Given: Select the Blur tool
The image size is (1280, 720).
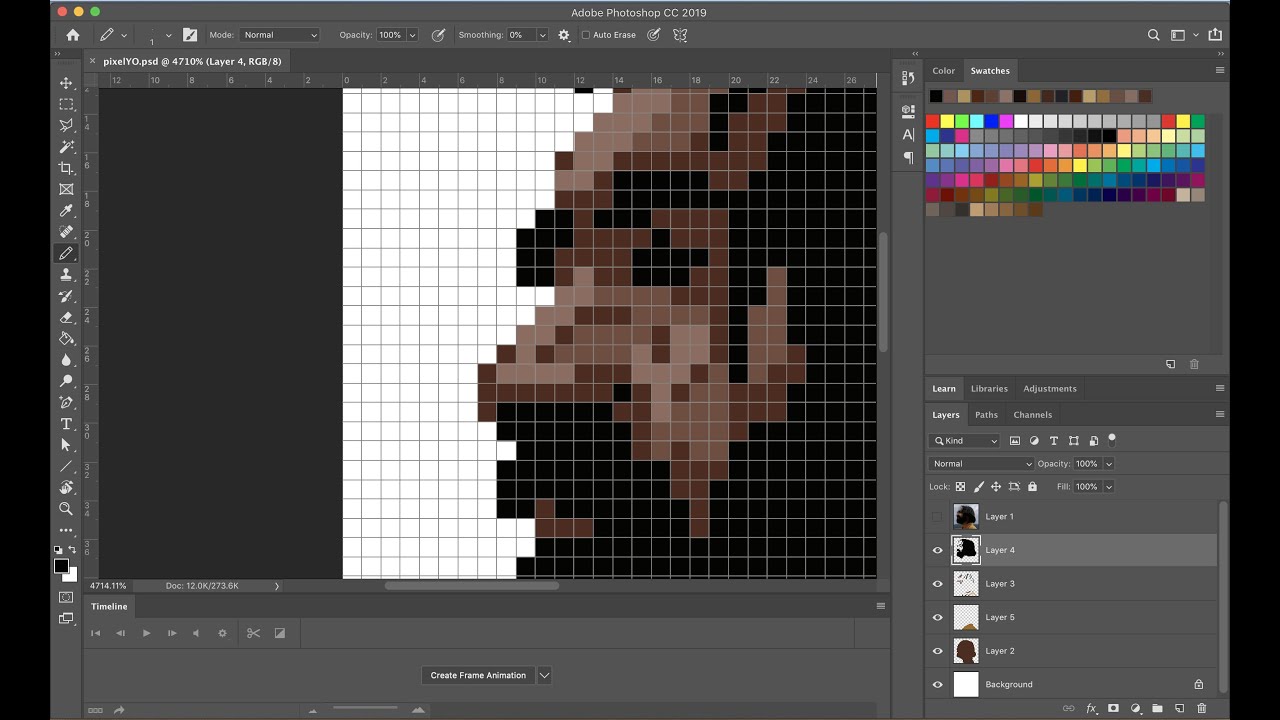Looking at the screenshot, I should coord(66,360).
